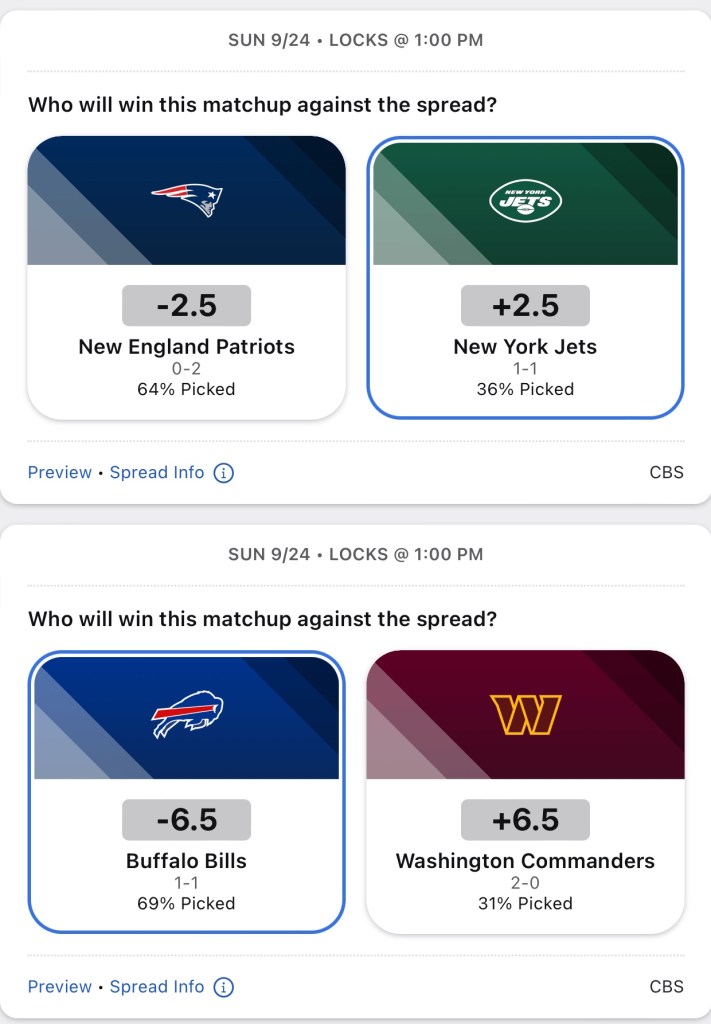Open Preview link for Bills vs Commanders
Viewport: 711px width, 1024px height.
(59, 987)
